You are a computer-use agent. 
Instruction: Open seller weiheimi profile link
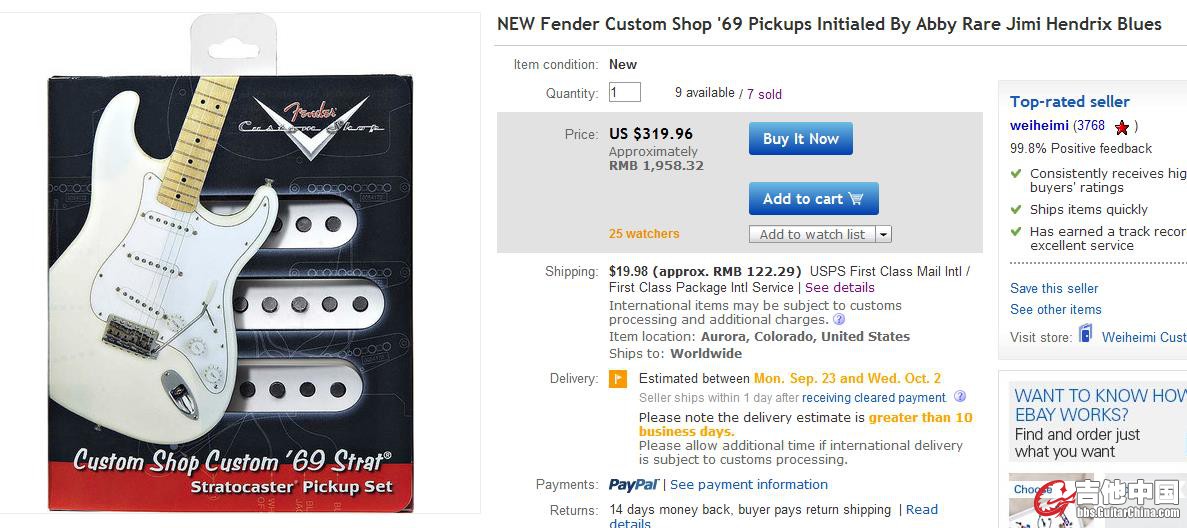1039,126
